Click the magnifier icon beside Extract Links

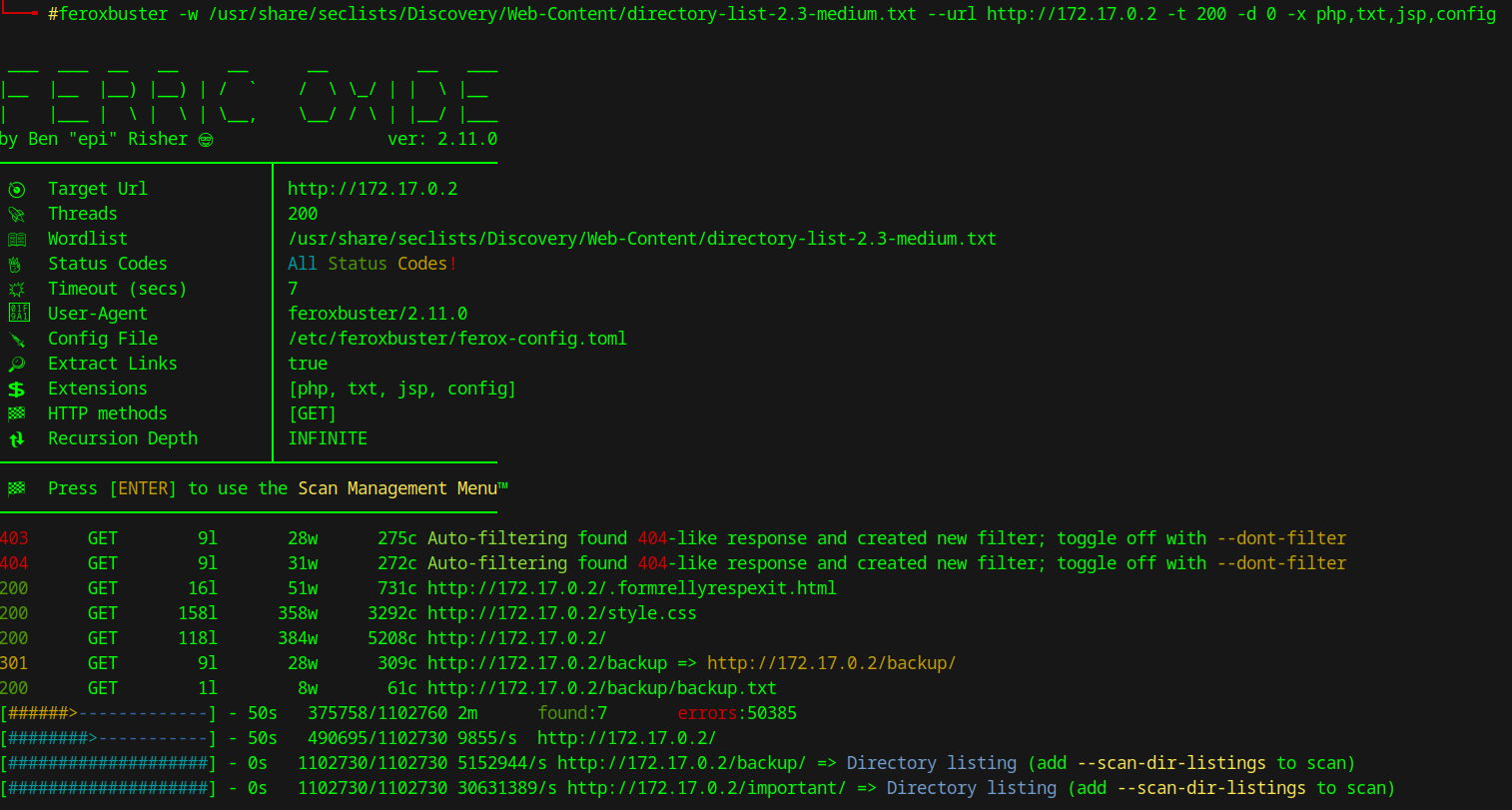click(17, 365)
